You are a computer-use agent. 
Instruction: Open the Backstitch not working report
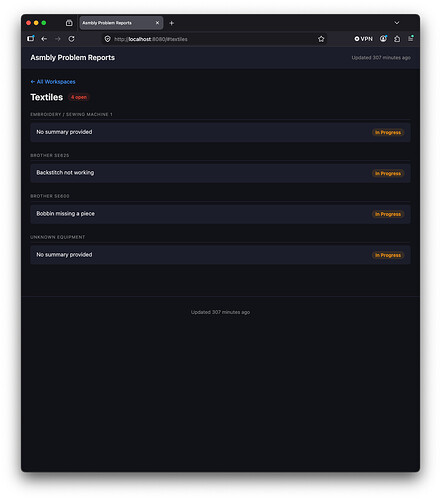point(220,173)
